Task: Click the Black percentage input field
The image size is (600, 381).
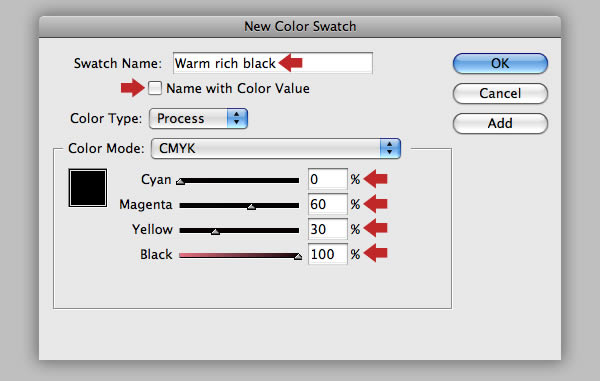Action: 328,254
